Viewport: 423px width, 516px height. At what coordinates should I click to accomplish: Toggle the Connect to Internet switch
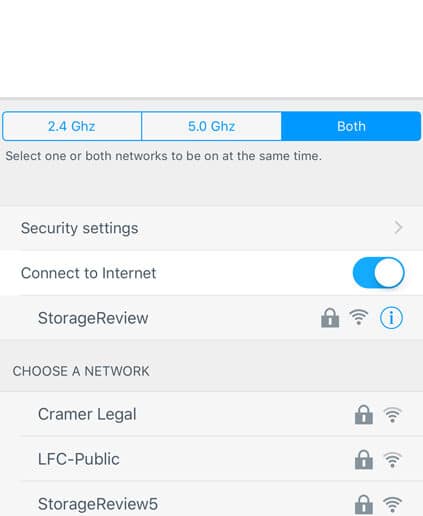(x=378, y=273)
